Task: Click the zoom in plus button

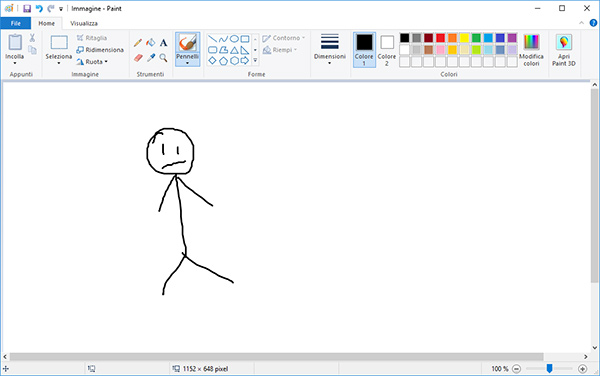Action: [x=582, y=369]
